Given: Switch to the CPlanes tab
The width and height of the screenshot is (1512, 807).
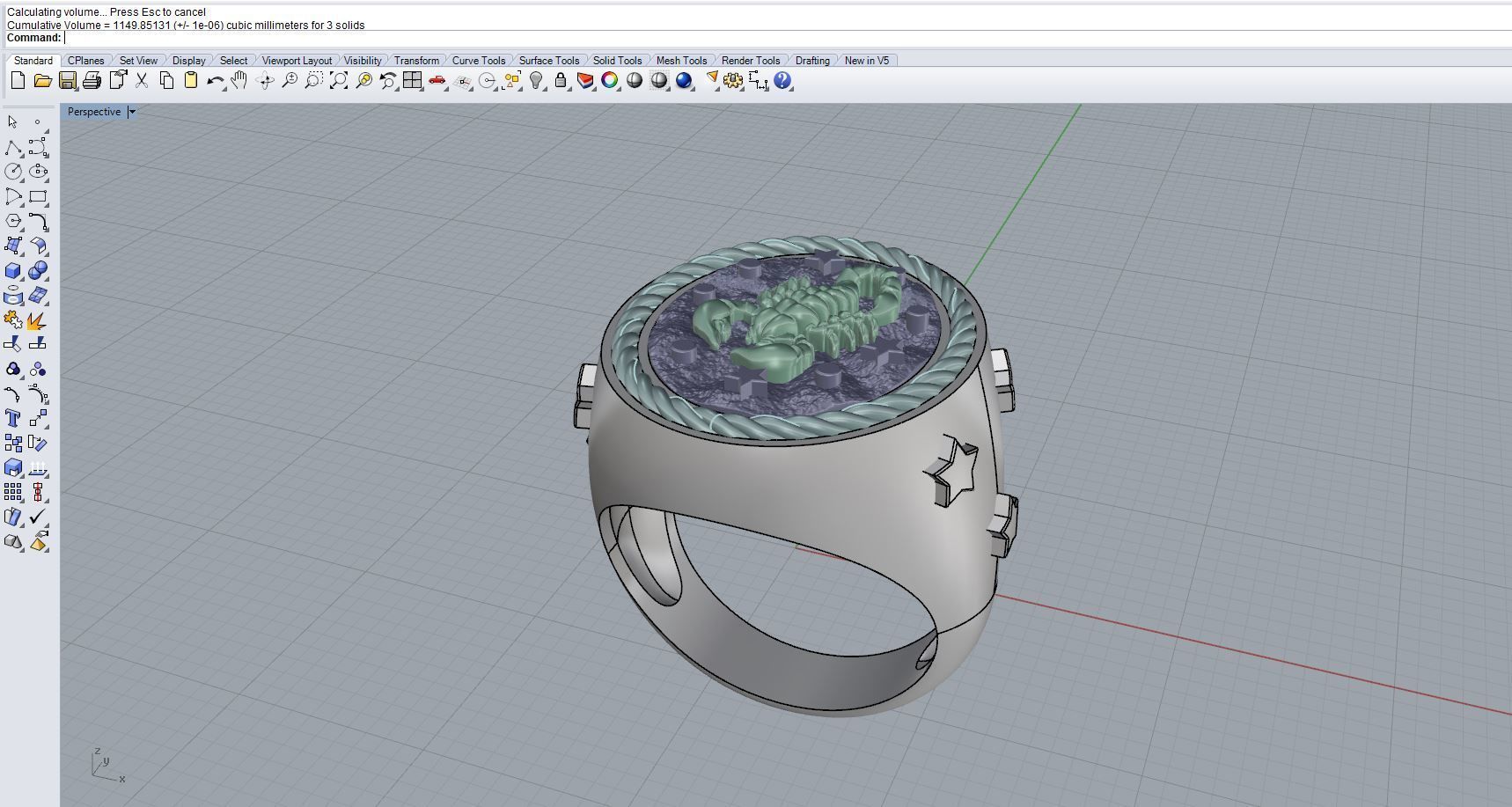Looking at the screenshot, I should coord(86,61).
